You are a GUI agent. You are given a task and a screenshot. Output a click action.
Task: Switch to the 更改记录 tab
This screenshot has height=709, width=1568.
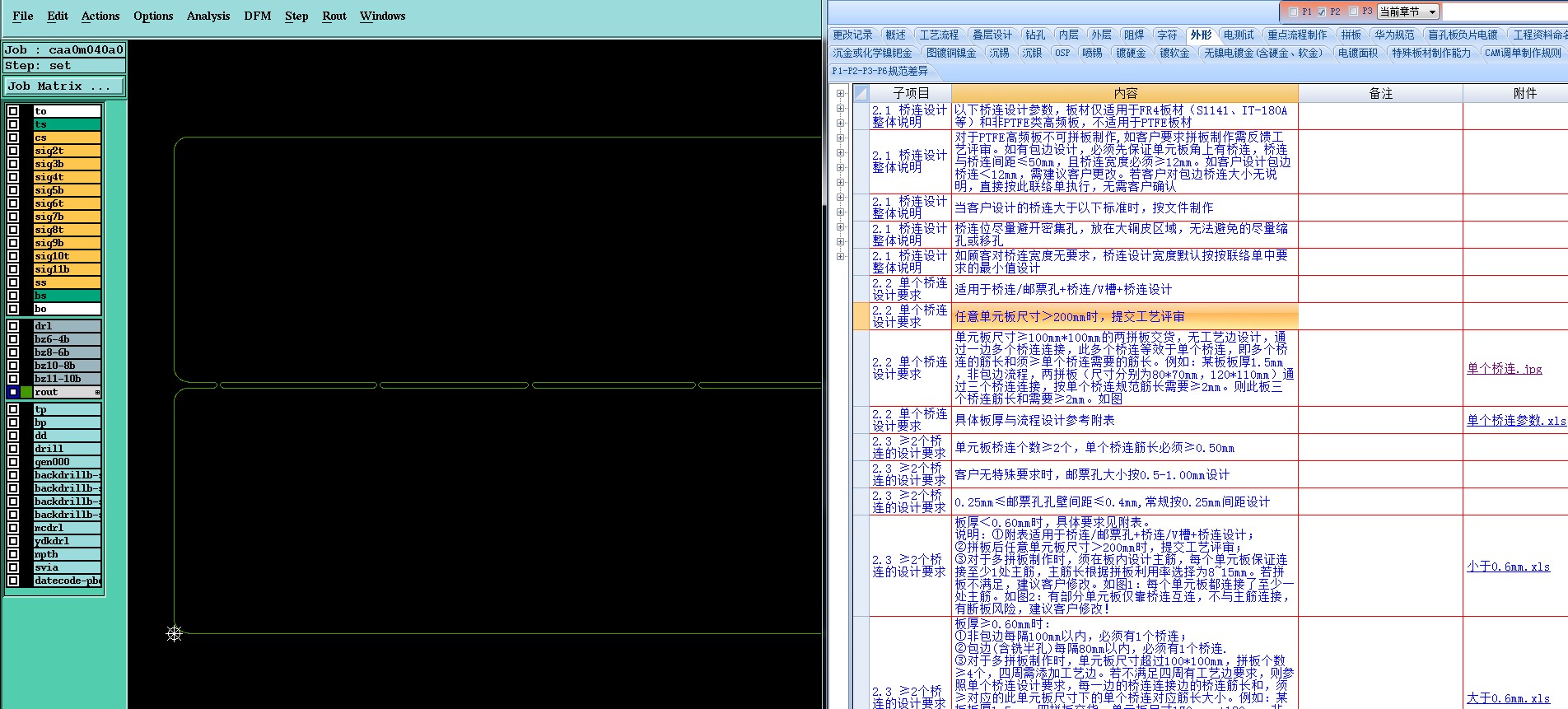(x=852, y=35)
